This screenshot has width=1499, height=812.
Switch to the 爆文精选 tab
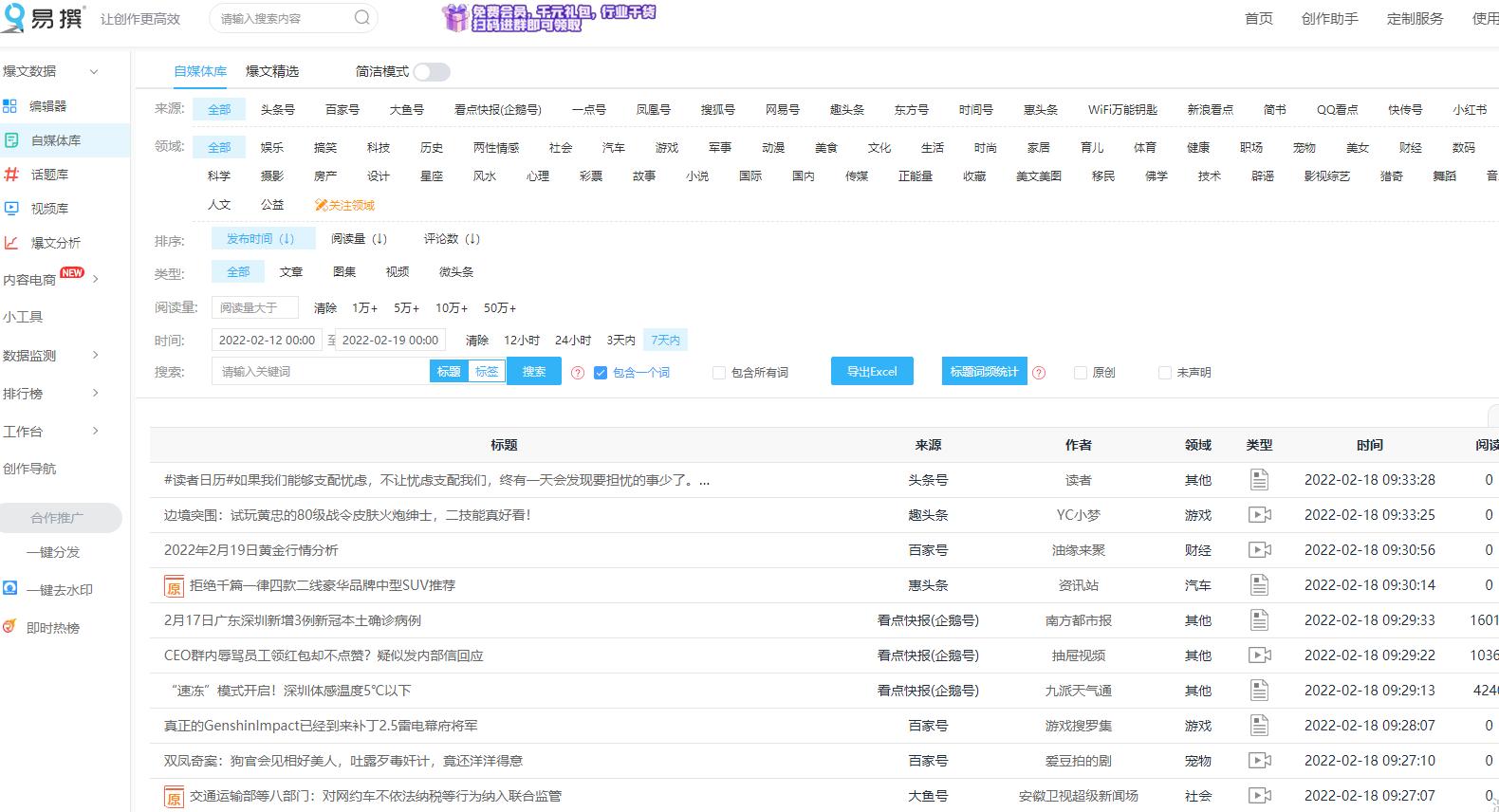(x=272, y=71)
